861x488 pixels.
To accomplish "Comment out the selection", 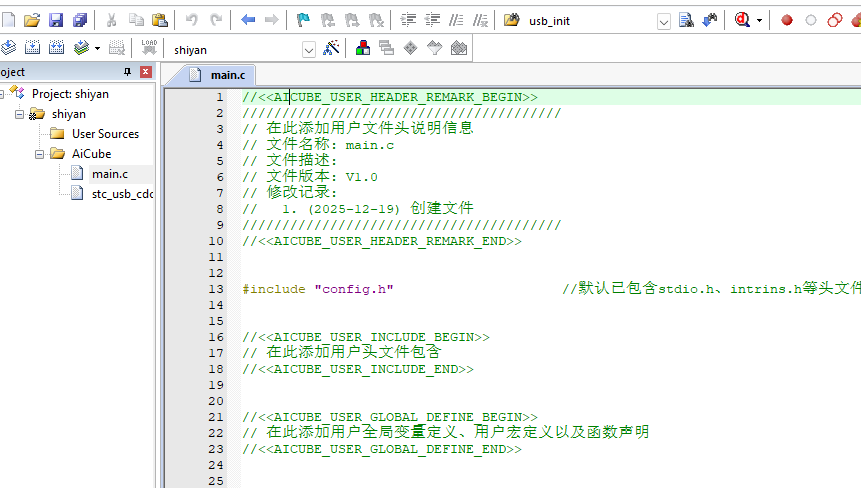I will (456, 20).
